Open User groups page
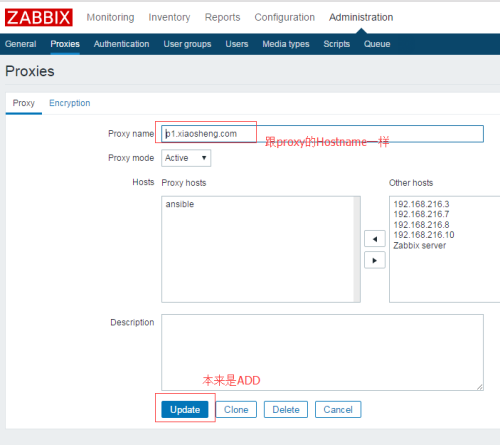500x445 pixels. (x=187, y=44)
